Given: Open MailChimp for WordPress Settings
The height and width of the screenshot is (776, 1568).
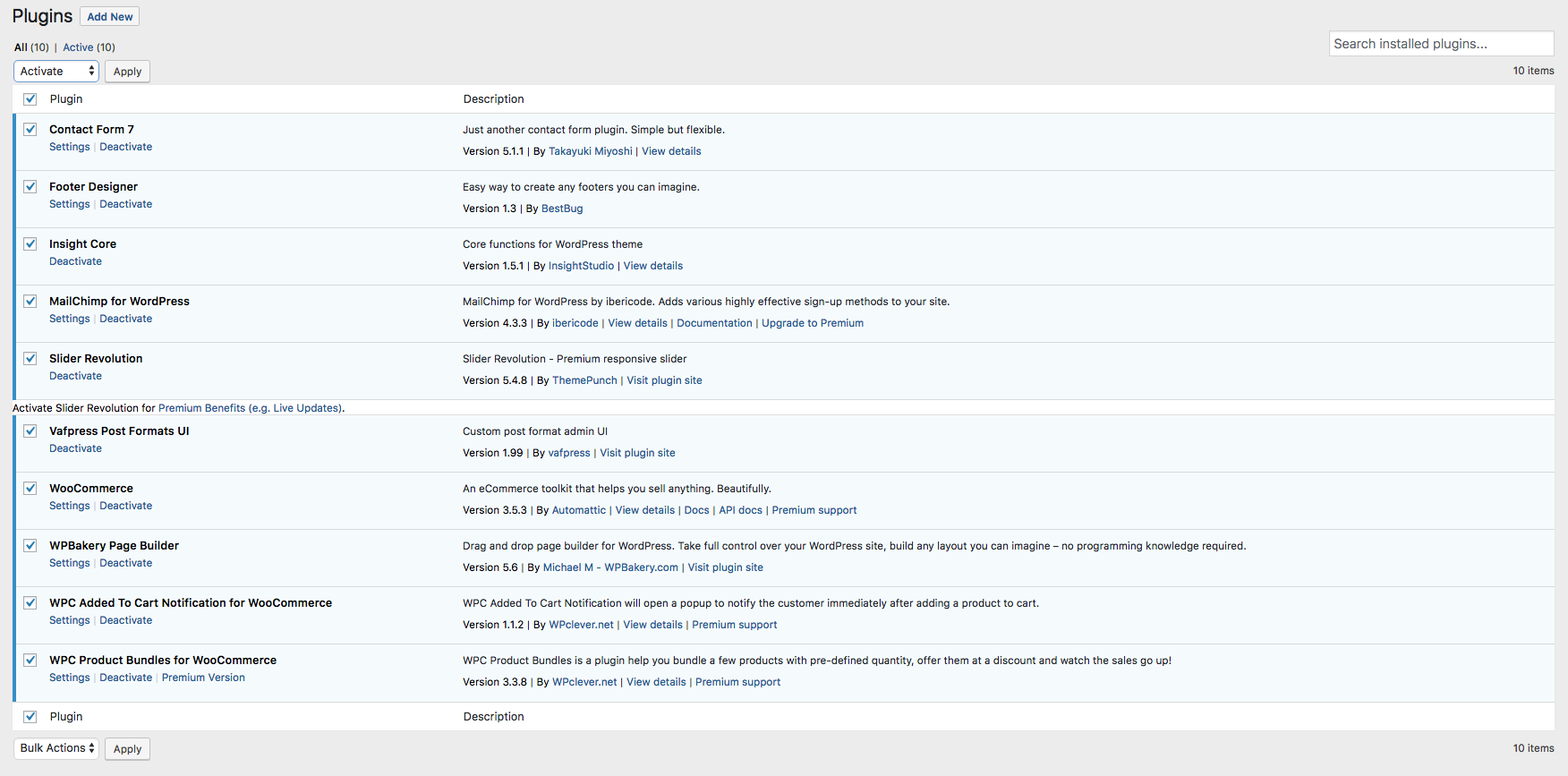Looking at the screenshot, I should pyautogui.click(x=70, y=319).
